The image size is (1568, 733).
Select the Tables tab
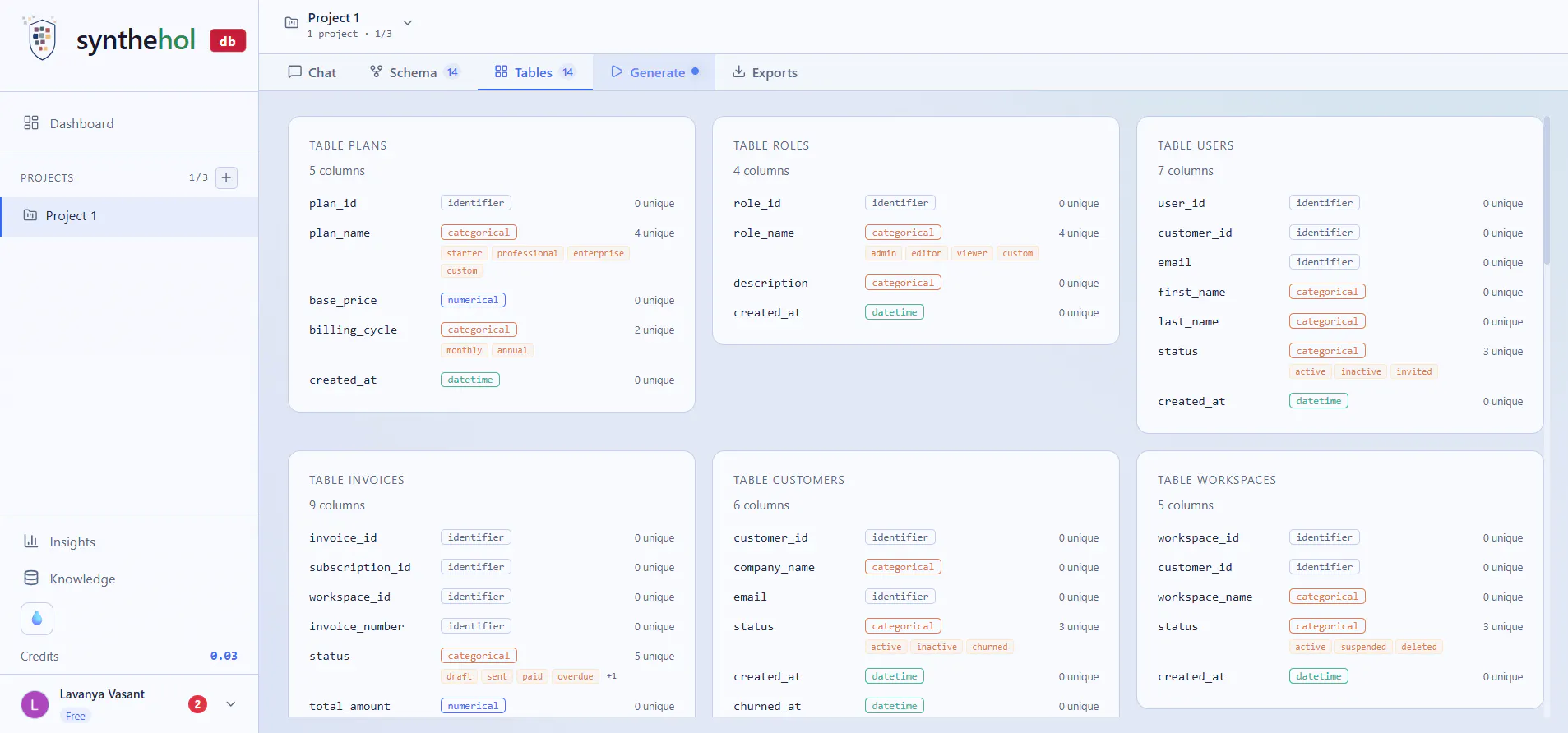tap(535, 72)
